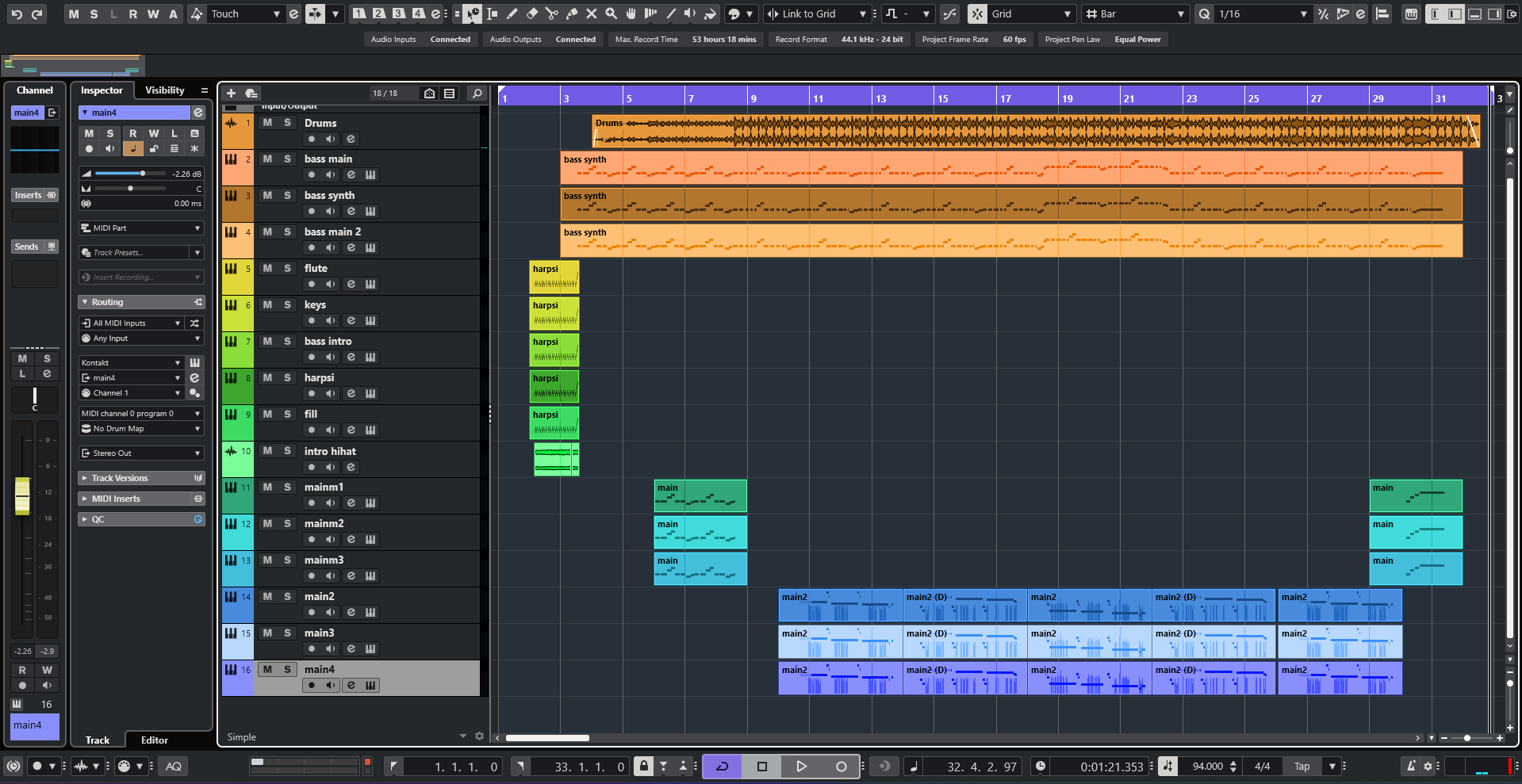Select the Range Selection tool
The height and width of the screenshot is (784, 1522).
pos(493,13)
